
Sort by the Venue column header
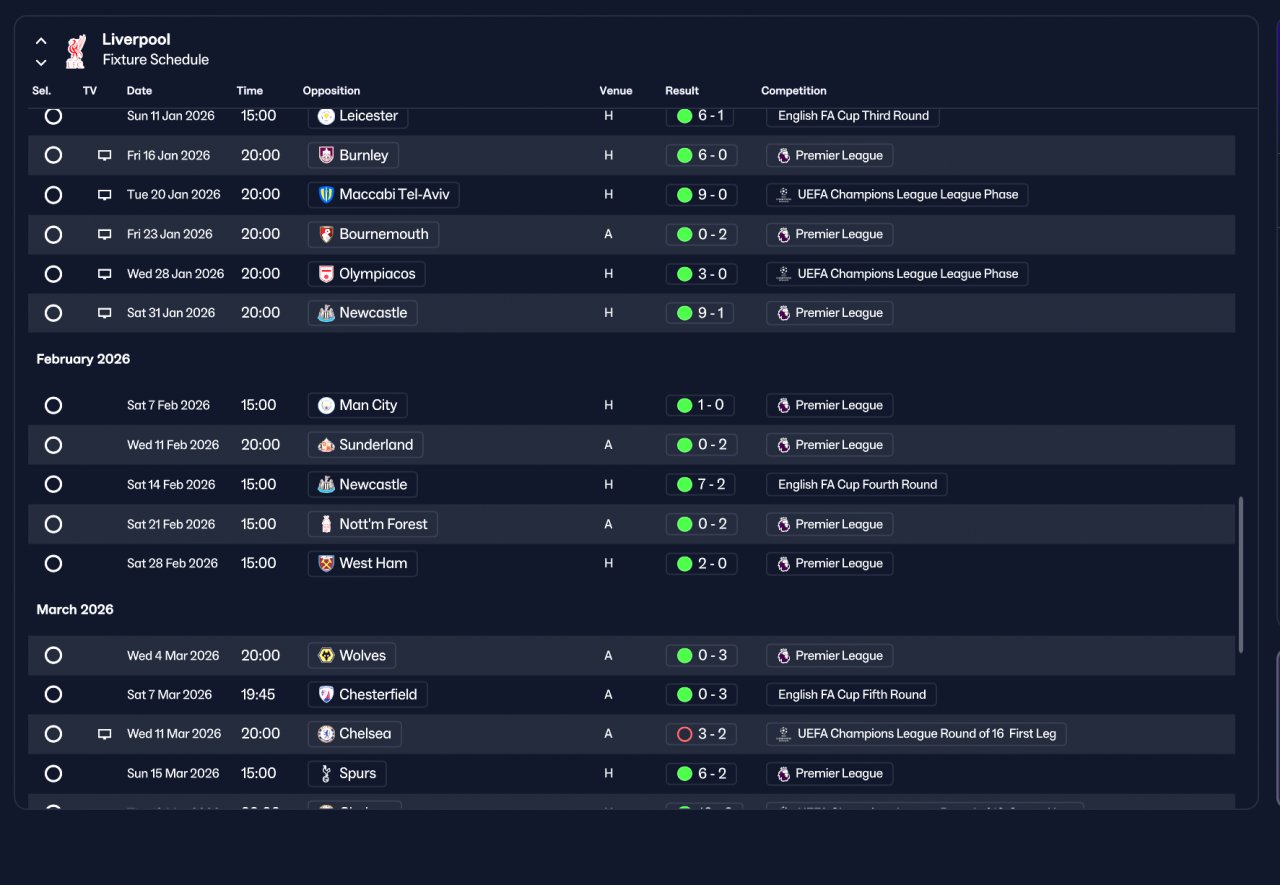click(616, 91)
